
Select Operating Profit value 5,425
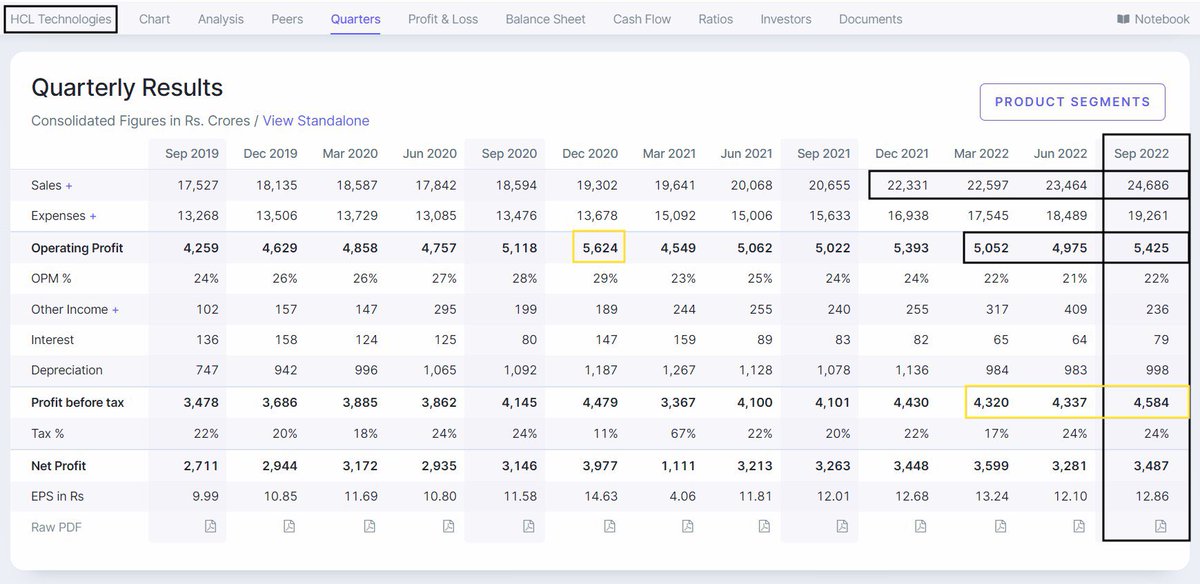[1149, 248]
